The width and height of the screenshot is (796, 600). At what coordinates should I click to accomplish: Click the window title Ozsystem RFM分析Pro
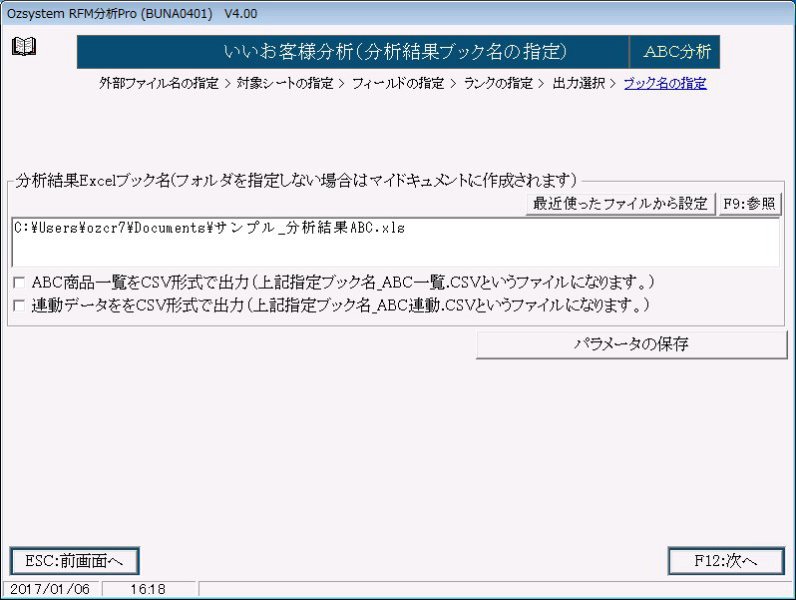pyautogui.click(x=132, y=13)
